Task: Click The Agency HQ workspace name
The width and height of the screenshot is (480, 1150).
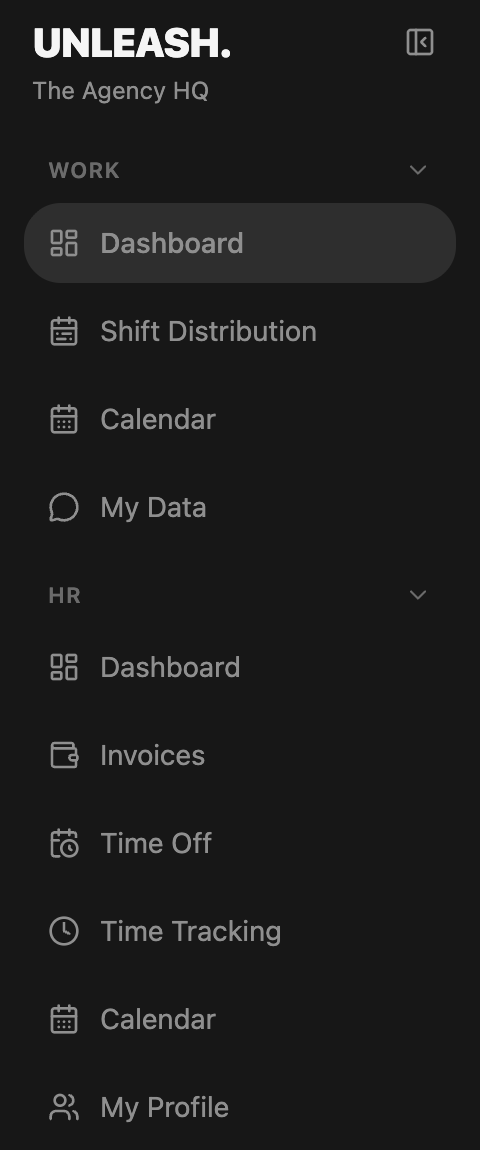Action: pos(121,91)
